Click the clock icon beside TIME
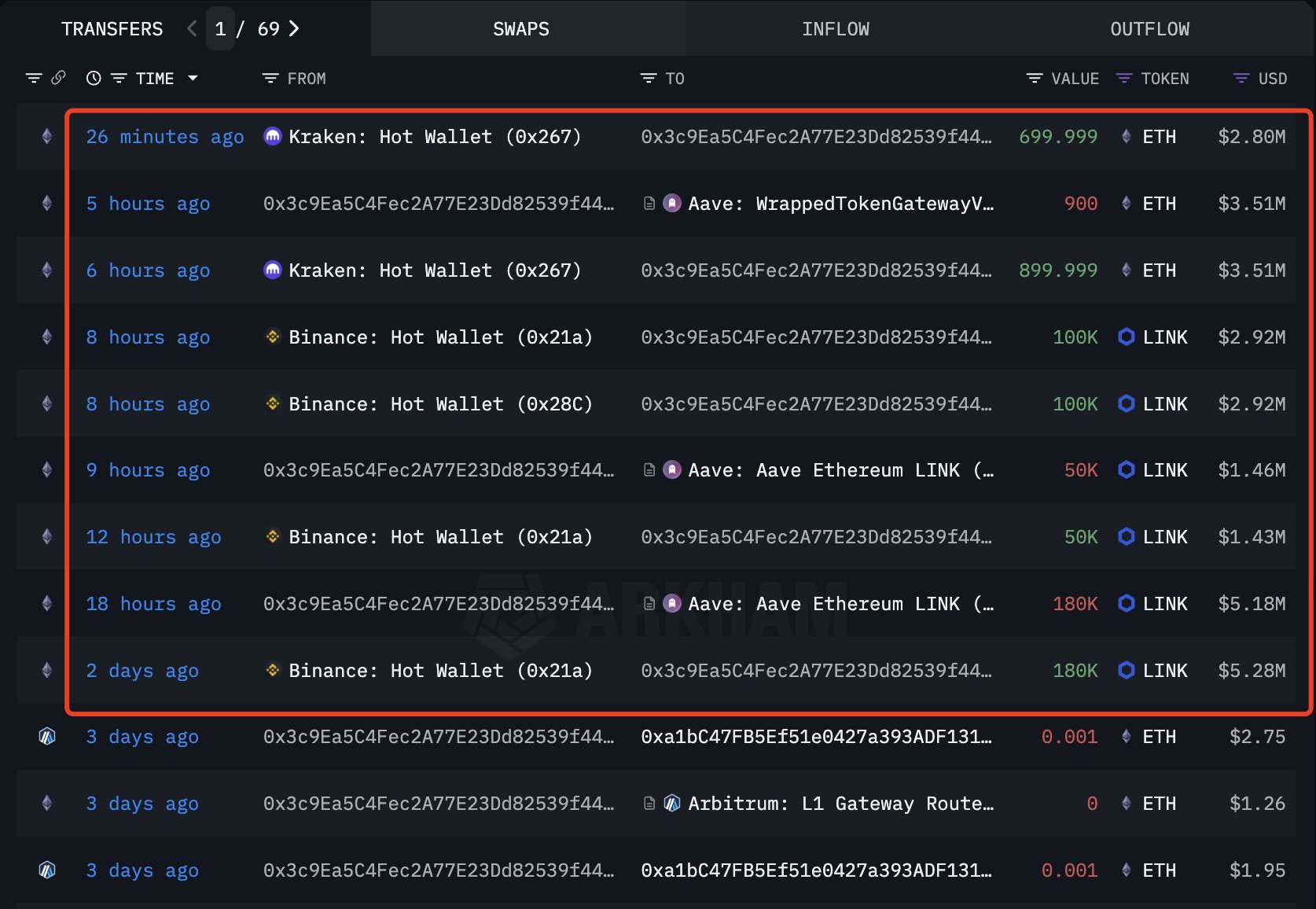 (x=94, y=78)
